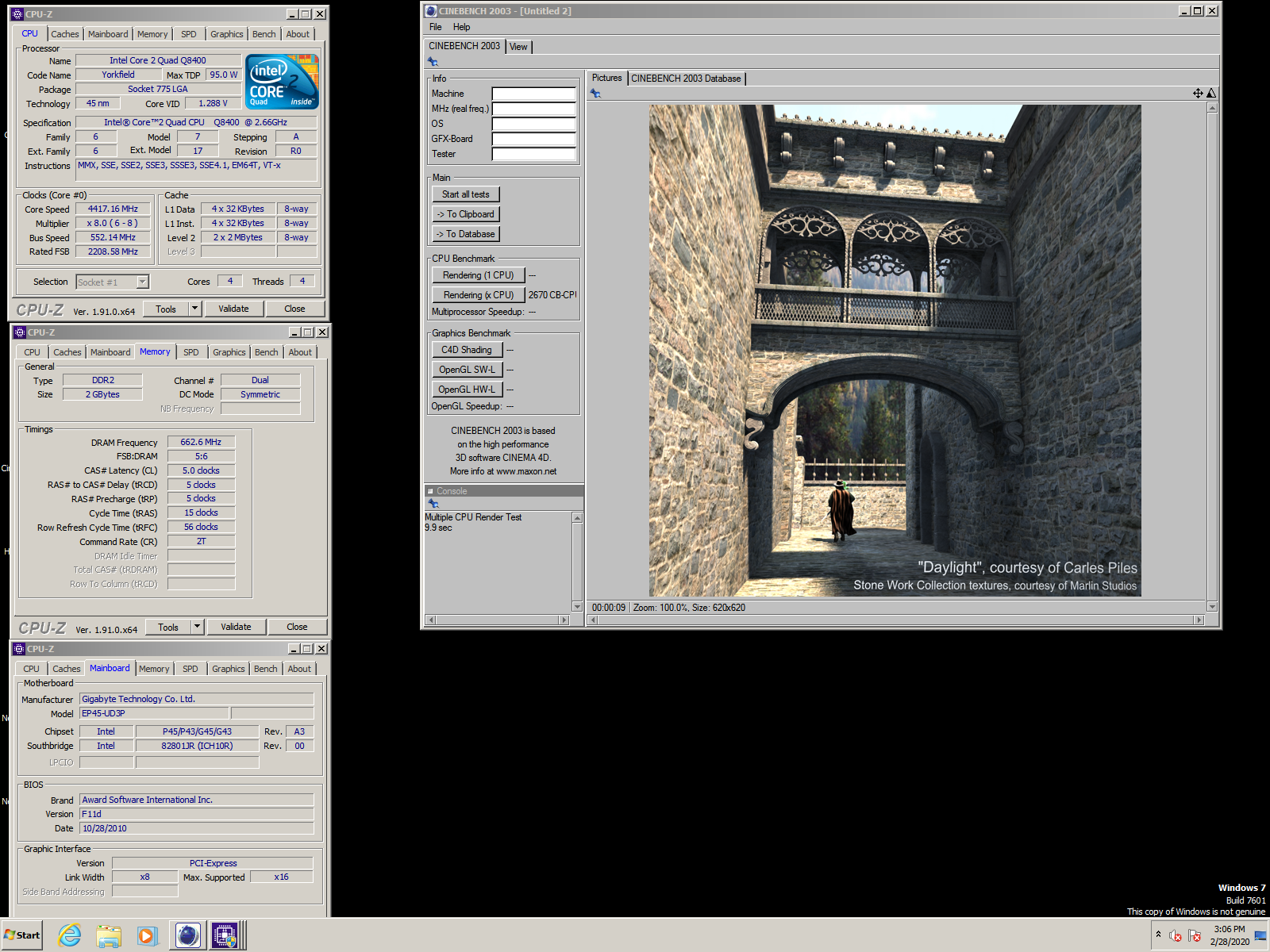Click the DRAM Frequency 662.6 MHz value

(x=201, y=443)
